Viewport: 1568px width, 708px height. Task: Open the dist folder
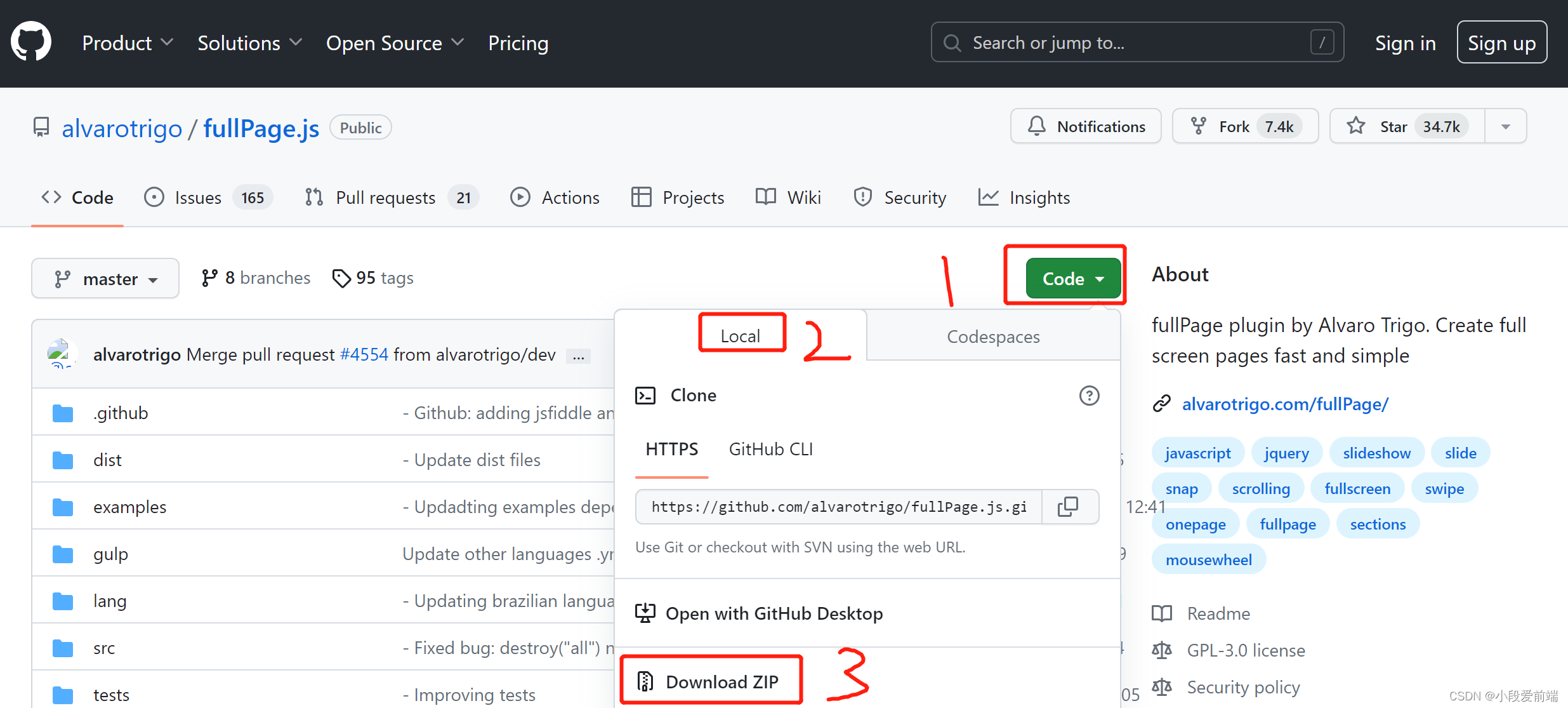click(107, 459)
